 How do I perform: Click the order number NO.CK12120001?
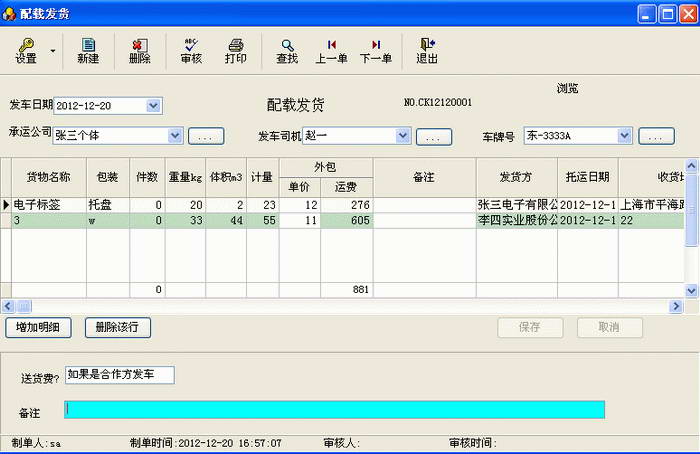(x=438, y=103)
